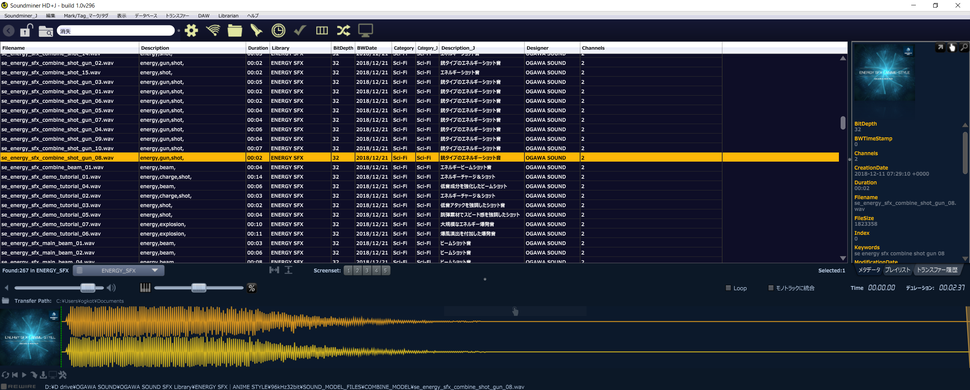
Task: Select row se_energy_sfx_demo_tutorial_07.wav
Action: click(419, 224)
